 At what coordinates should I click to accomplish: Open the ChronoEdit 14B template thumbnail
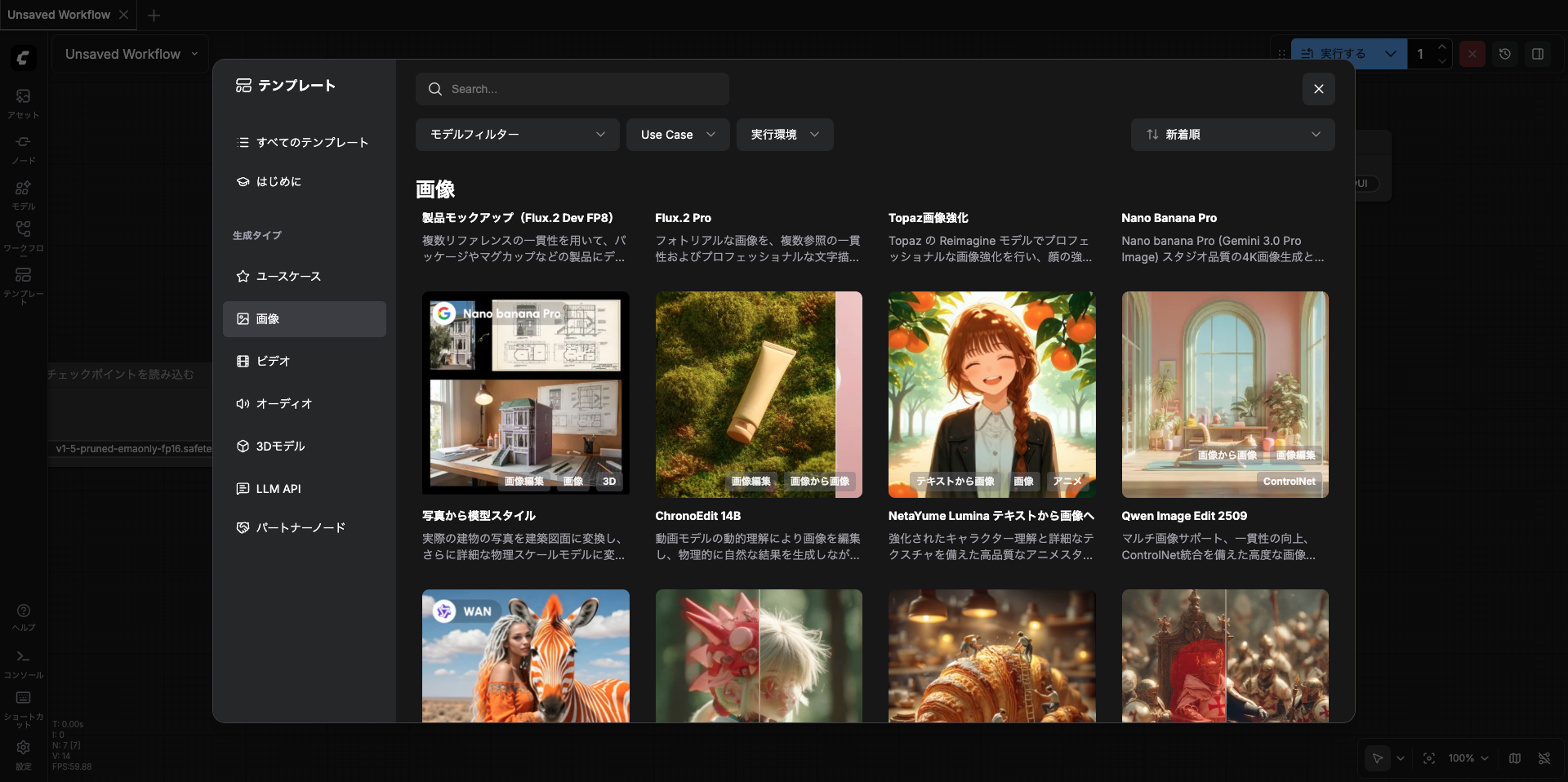[x=758, y=394]
